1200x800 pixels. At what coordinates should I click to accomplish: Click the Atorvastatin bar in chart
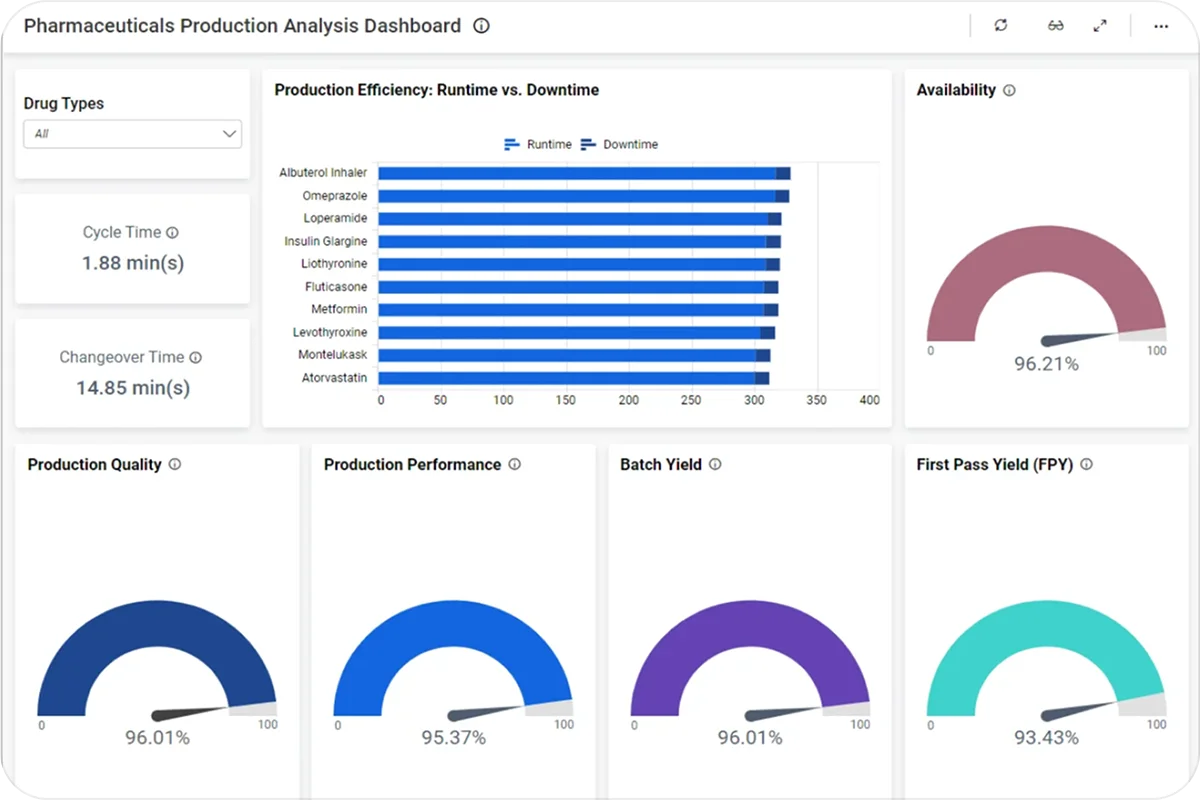pyautogui.click(x=565, y=378)
